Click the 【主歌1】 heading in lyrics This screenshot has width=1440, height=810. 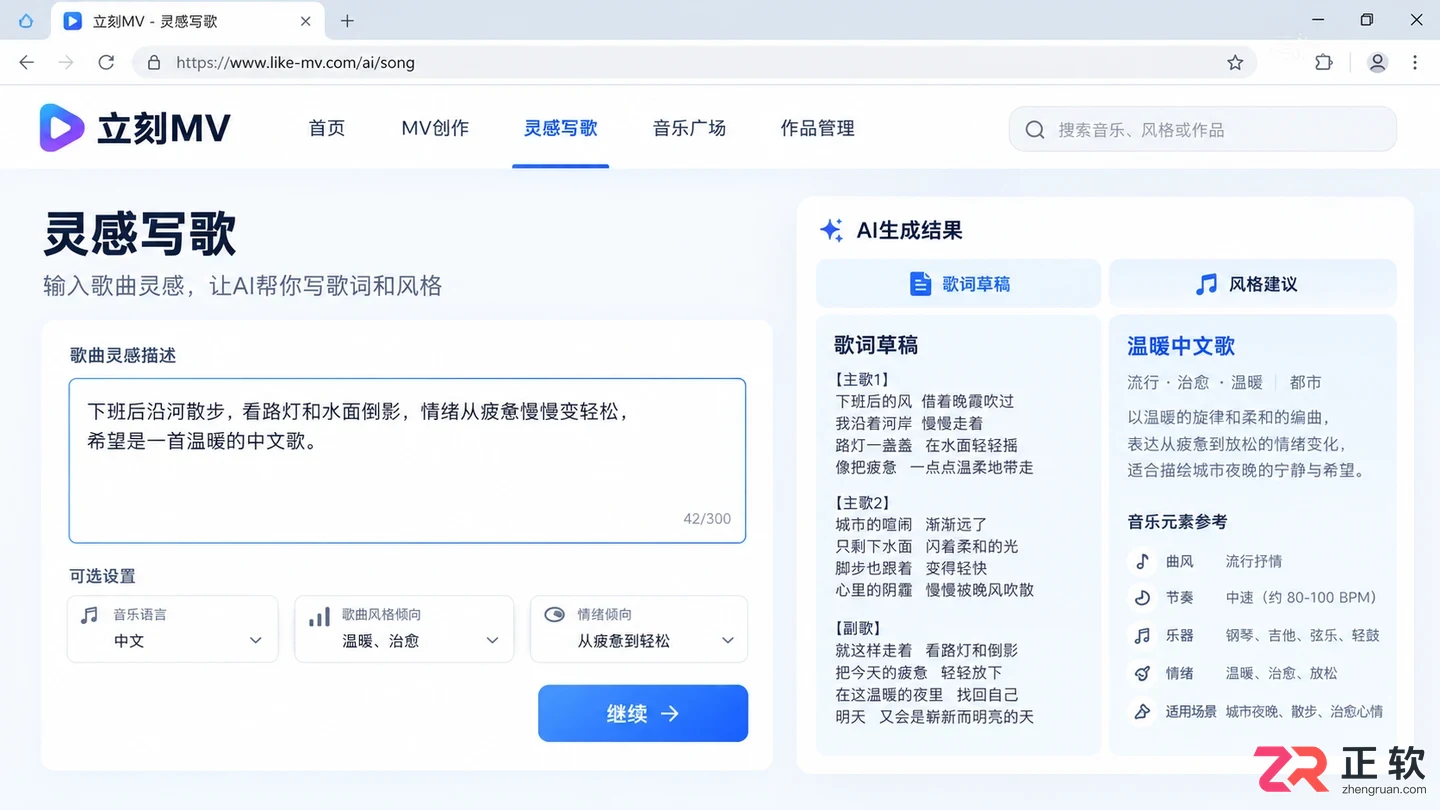click(861, 379)
